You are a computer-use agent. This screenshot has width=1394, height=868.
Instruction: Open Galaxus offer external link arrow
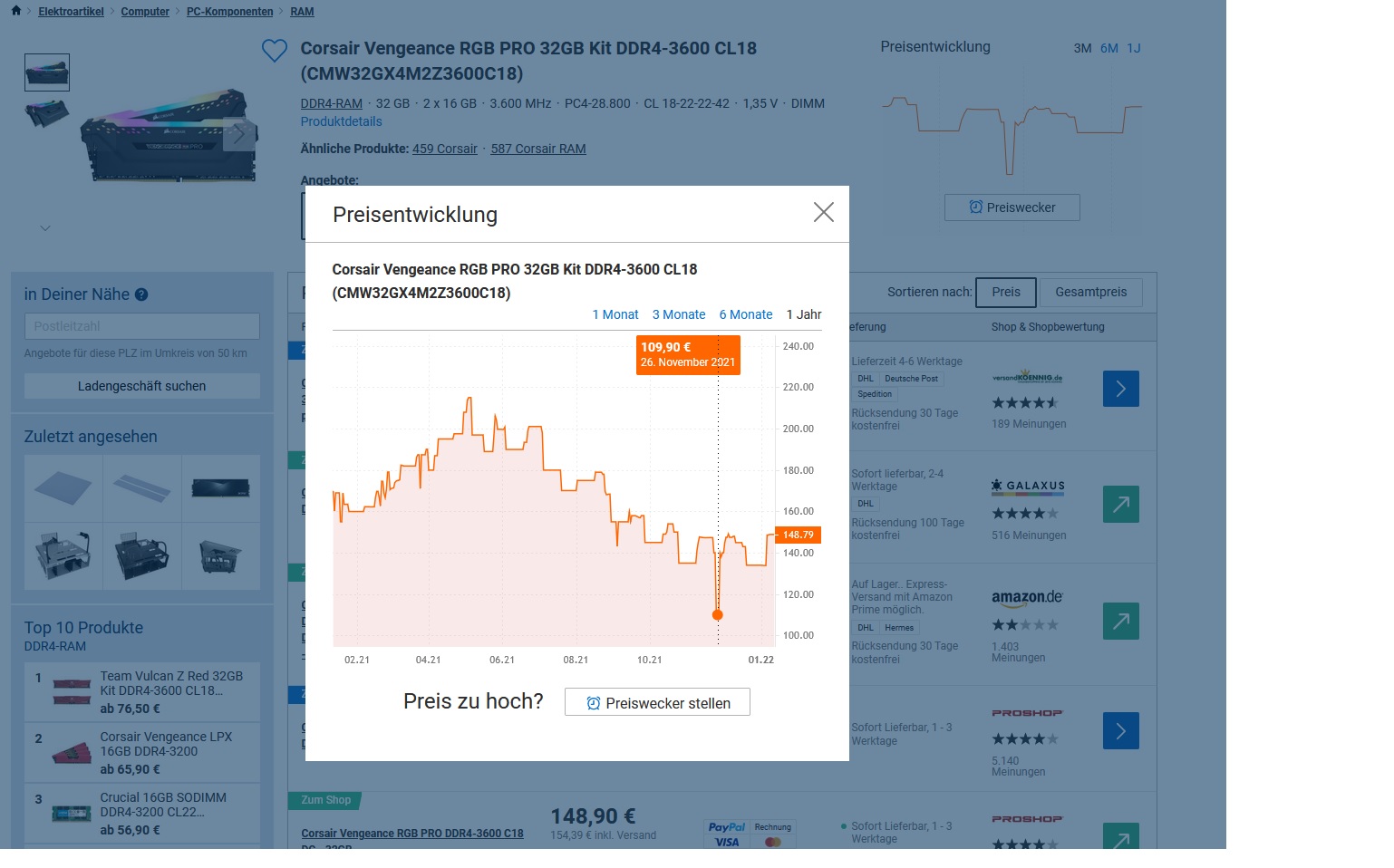(1120, 505)
